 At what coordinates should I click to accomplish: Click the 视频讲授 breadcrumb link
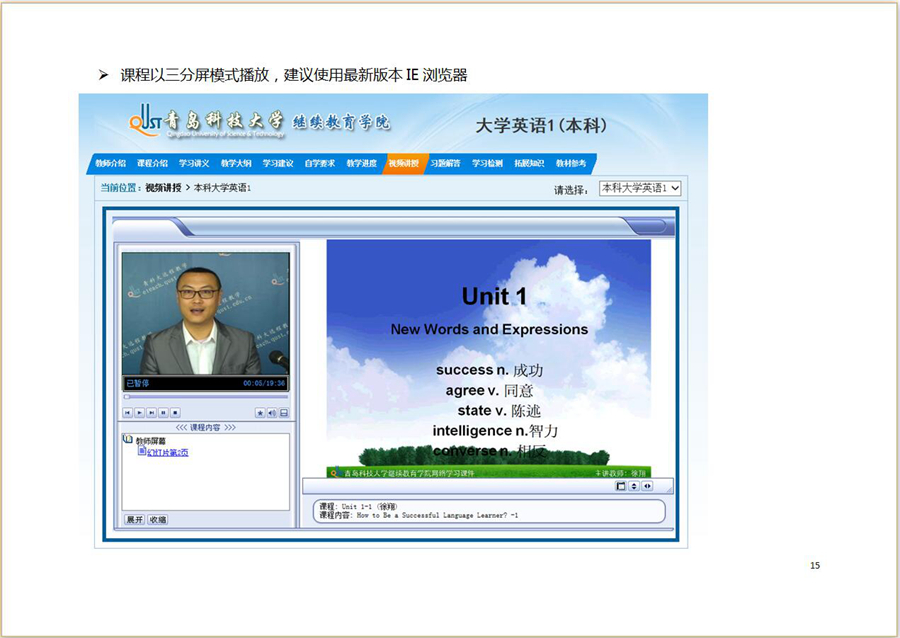tap(163, 188)
